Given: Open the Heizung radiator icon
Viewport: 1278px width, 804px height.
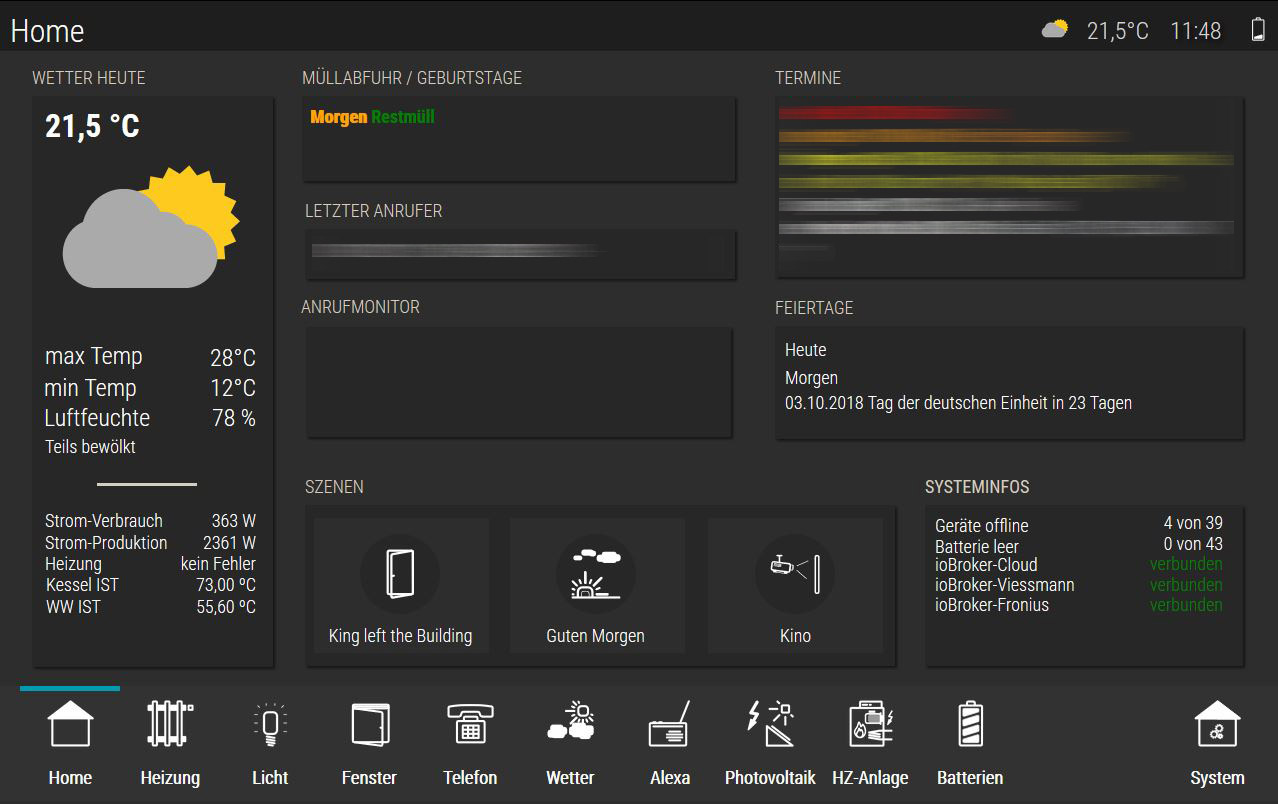Looking at the screenshot, I should [x=170, y=724].
